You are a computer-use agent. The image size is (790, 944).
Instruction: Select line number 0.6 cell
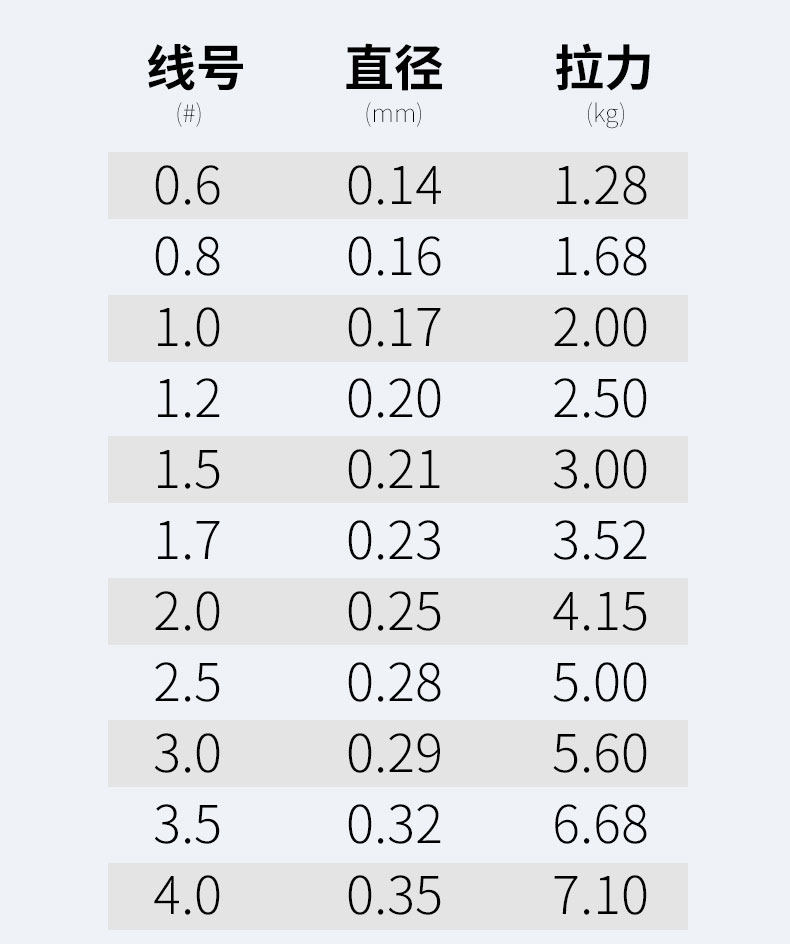tap(187, 186)
